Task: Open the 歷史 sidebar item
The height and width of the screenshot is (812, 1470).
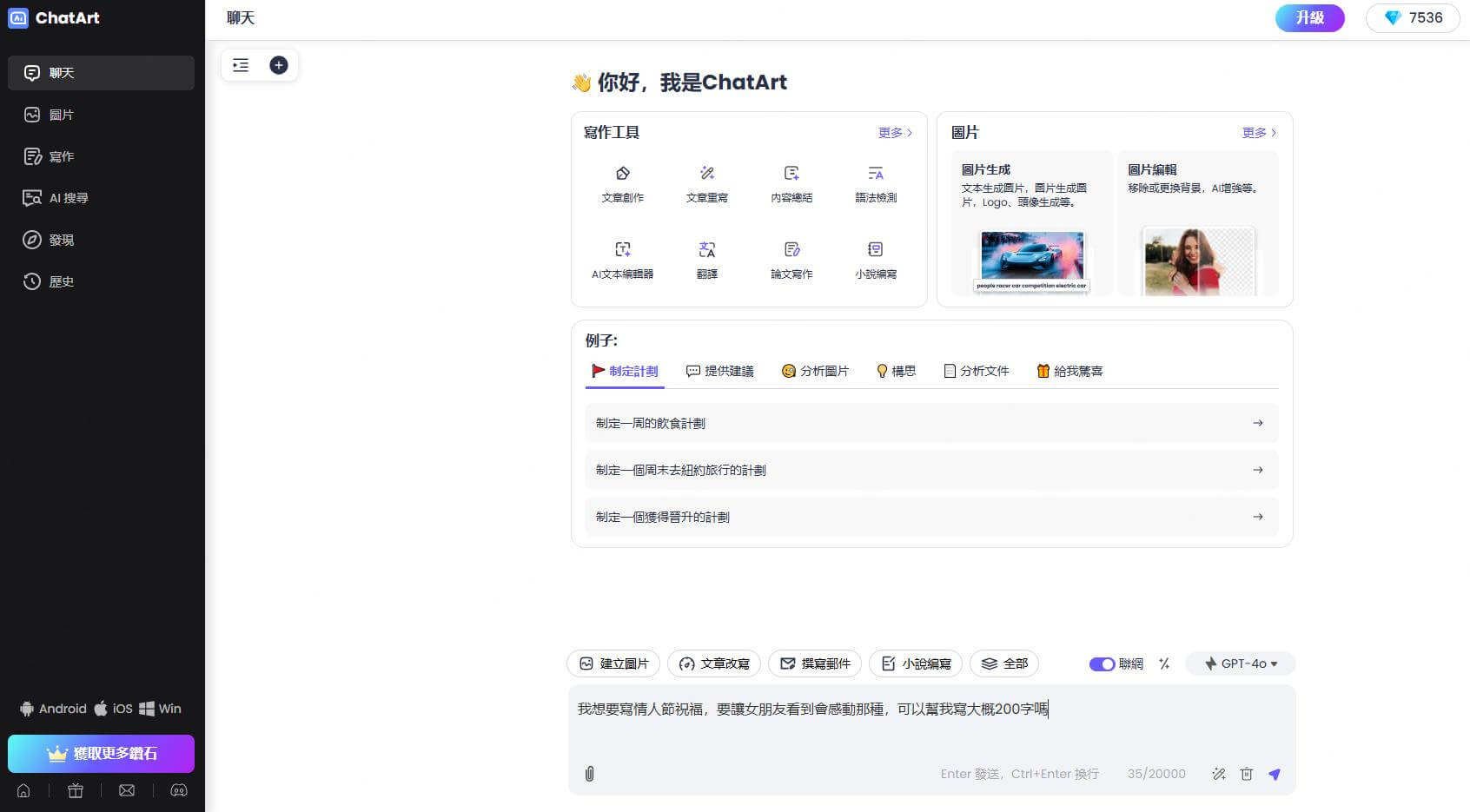Action: point(101,281)
